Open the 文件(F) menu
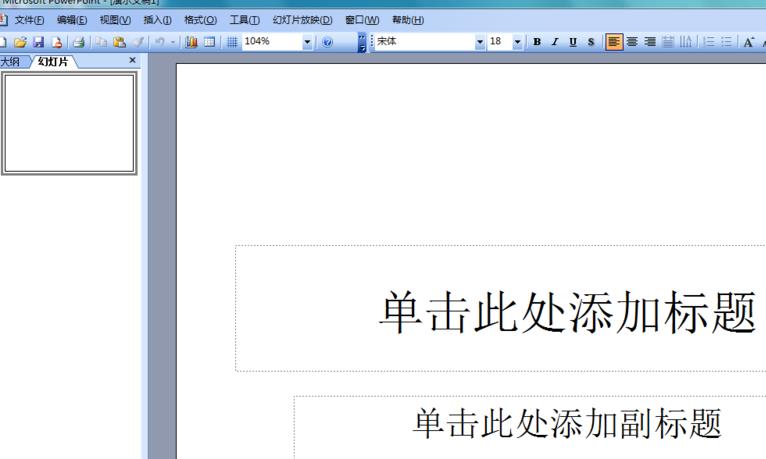The width and height of the screenshot is (766, 459). [29, 20]
